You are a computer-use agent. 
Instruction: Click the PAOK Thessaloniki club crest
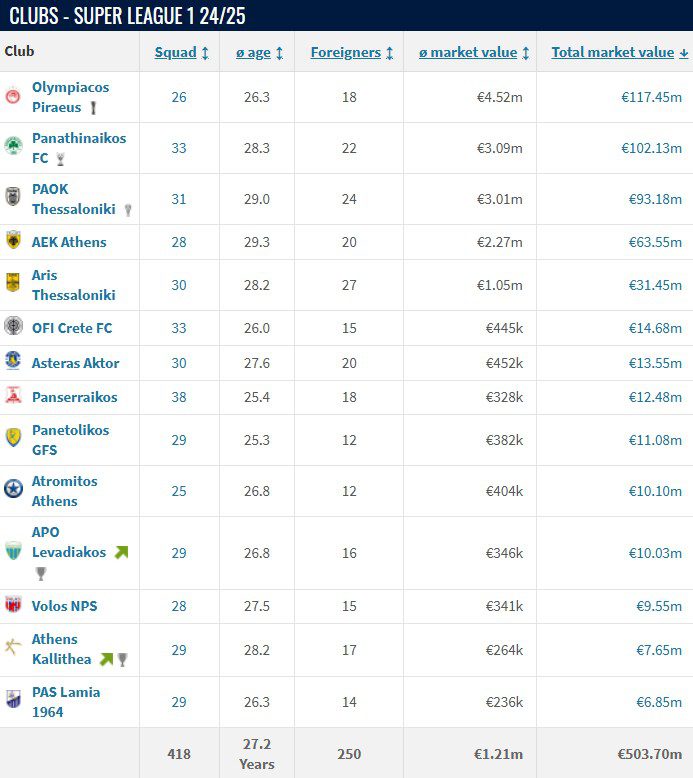click(x=13, y=197)
